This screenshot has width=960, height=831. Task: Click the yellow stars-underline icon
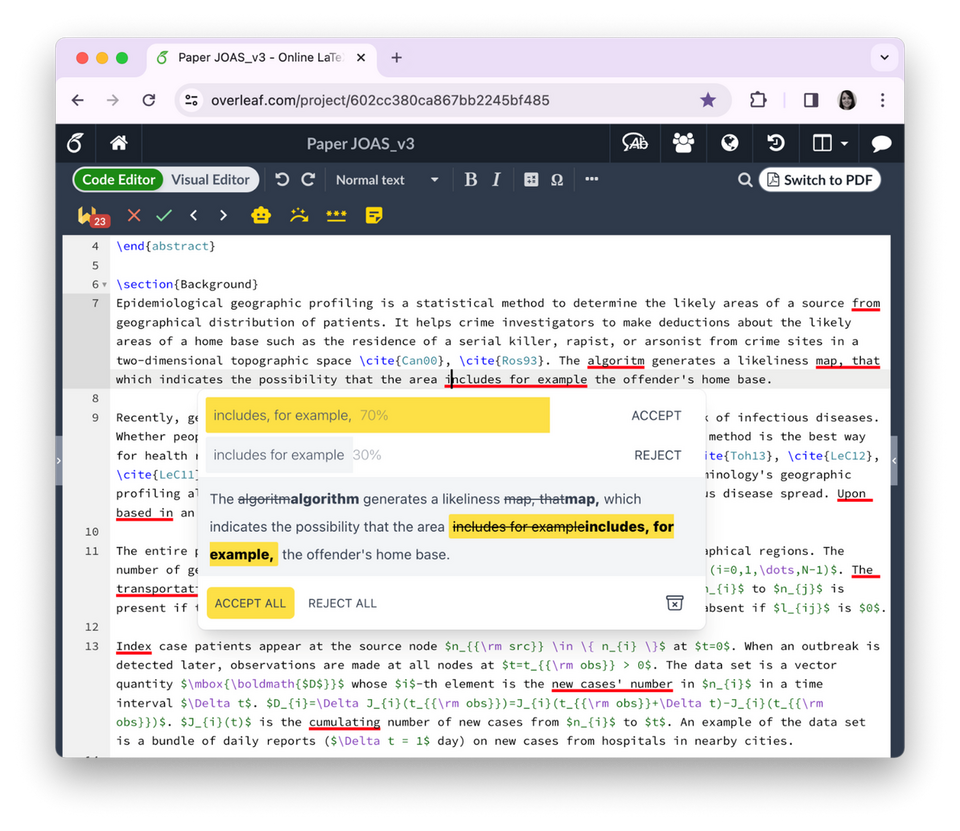pyautogui.click(x=336, y=216)
